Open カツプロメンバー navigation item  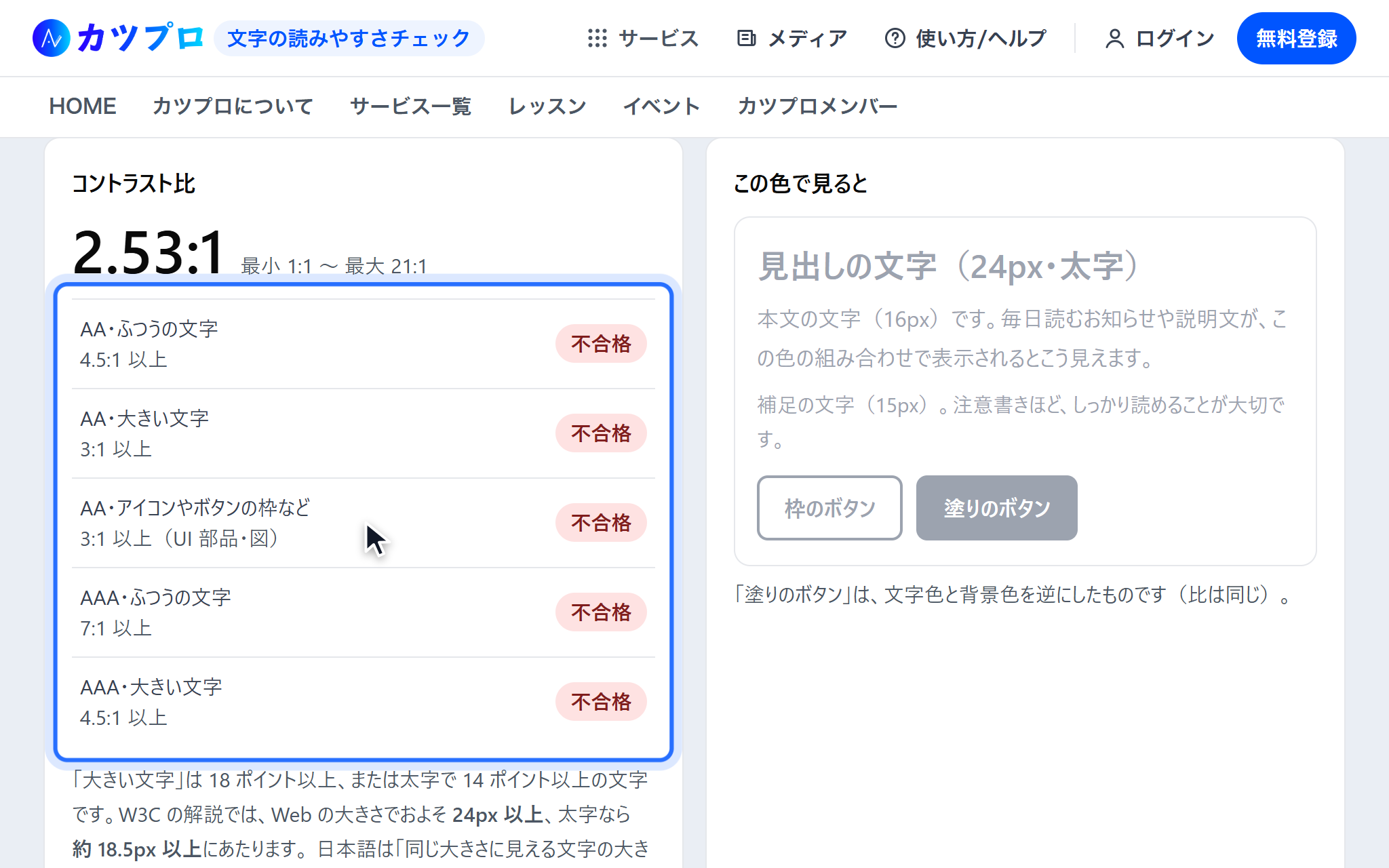click(x=817, y=106)
